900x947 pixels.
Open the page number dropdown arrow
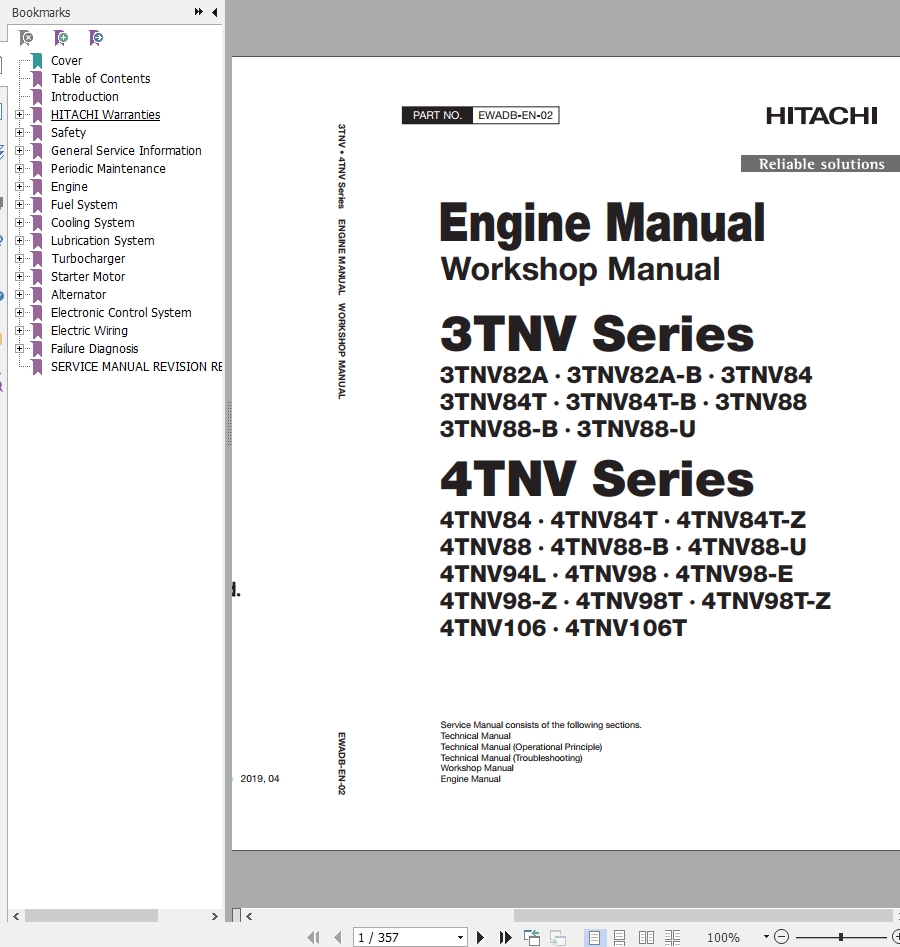click(460, 937)
